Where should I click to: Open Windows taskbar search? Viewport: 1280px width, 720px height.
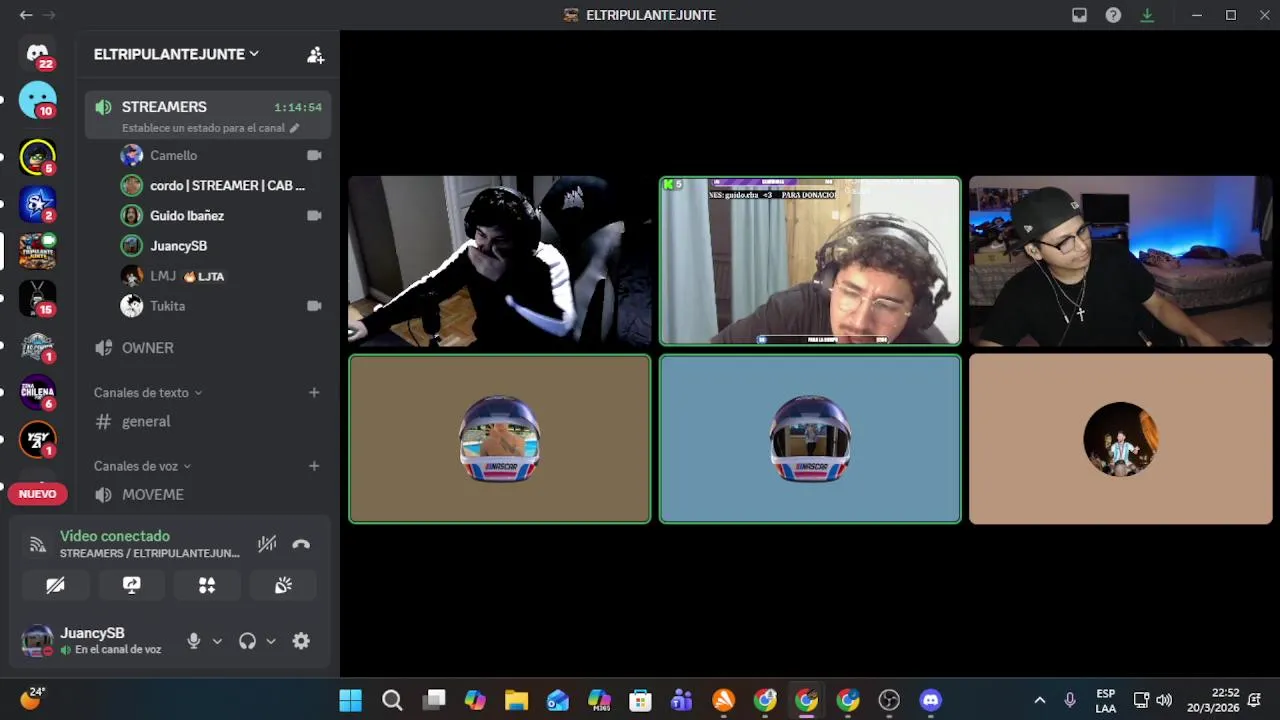(392, 700)
